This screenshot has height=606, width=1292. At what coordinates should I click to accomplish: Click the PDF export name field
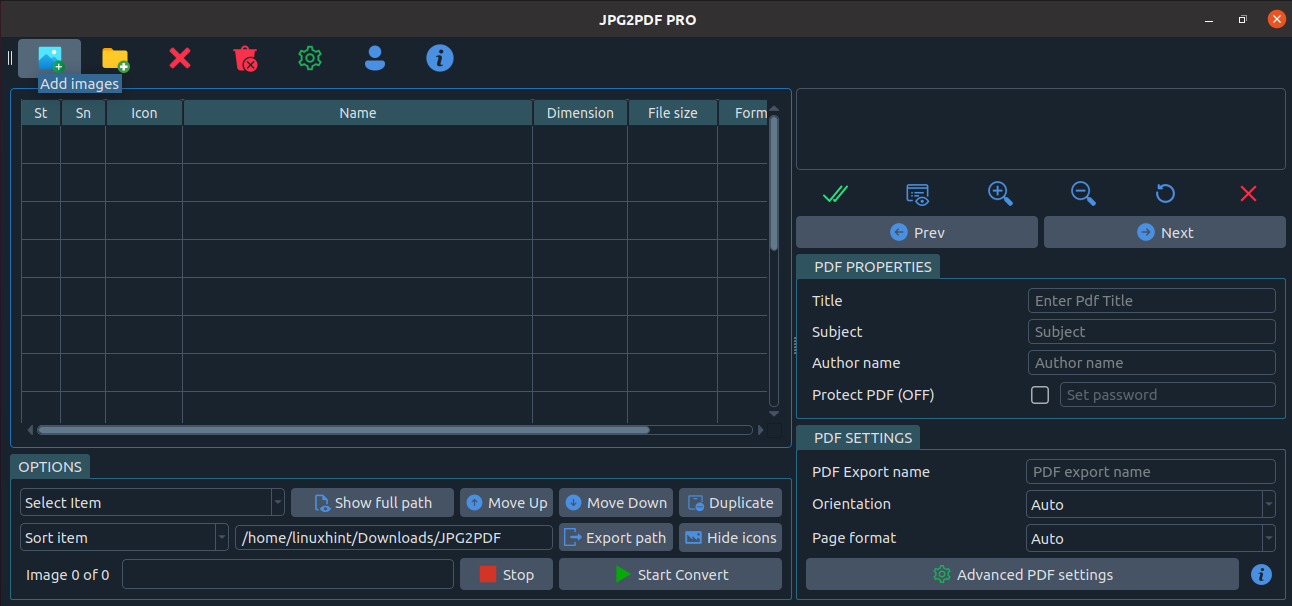(1151, 471)
